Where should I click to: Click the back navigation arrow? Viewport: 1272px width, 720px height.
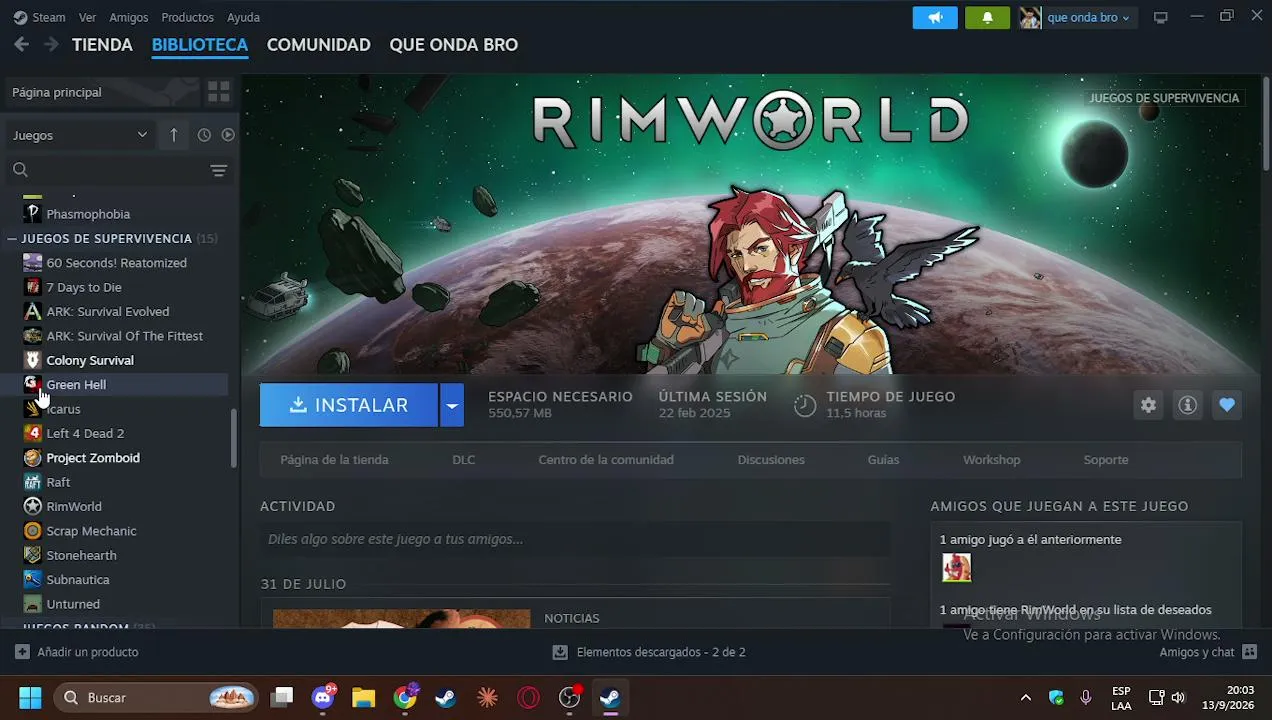tap(21, 45)
